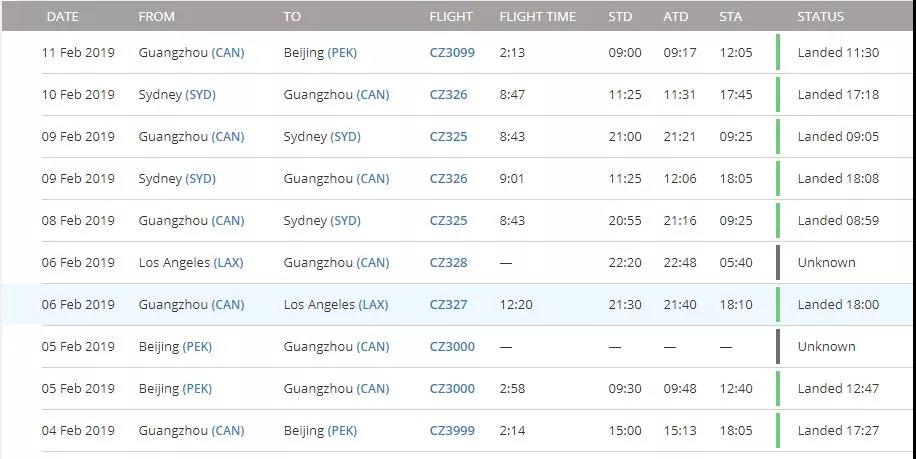This screenshot has width=916, height=459.
Task: Click the PEK destination code on 04 Feb
Action: pos(342,431)
